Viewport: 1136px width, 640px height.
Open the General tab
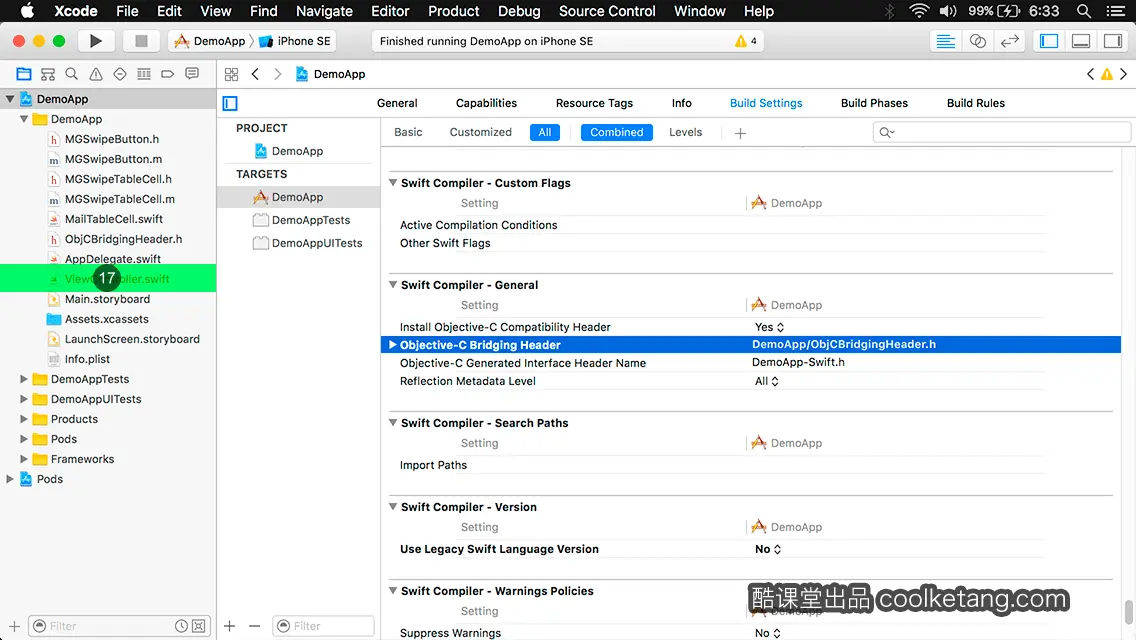pos(397,103)
